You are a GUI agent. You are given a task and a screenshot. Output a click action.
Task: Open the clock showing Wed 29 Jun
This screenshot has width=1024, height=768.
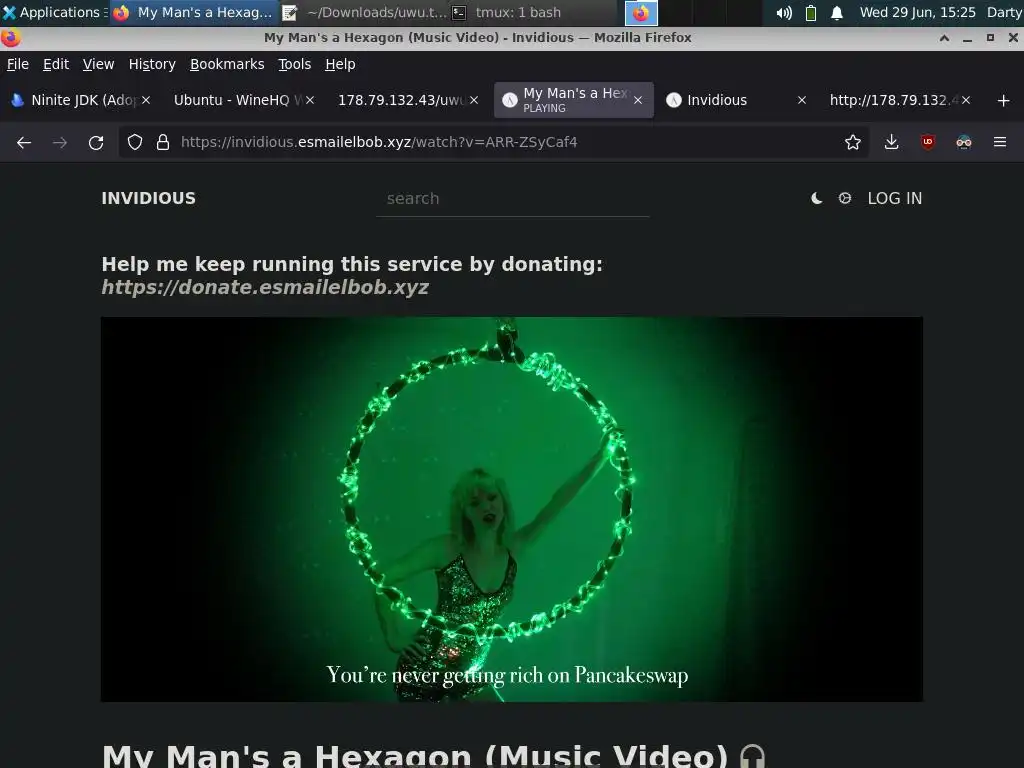[917, 12]
